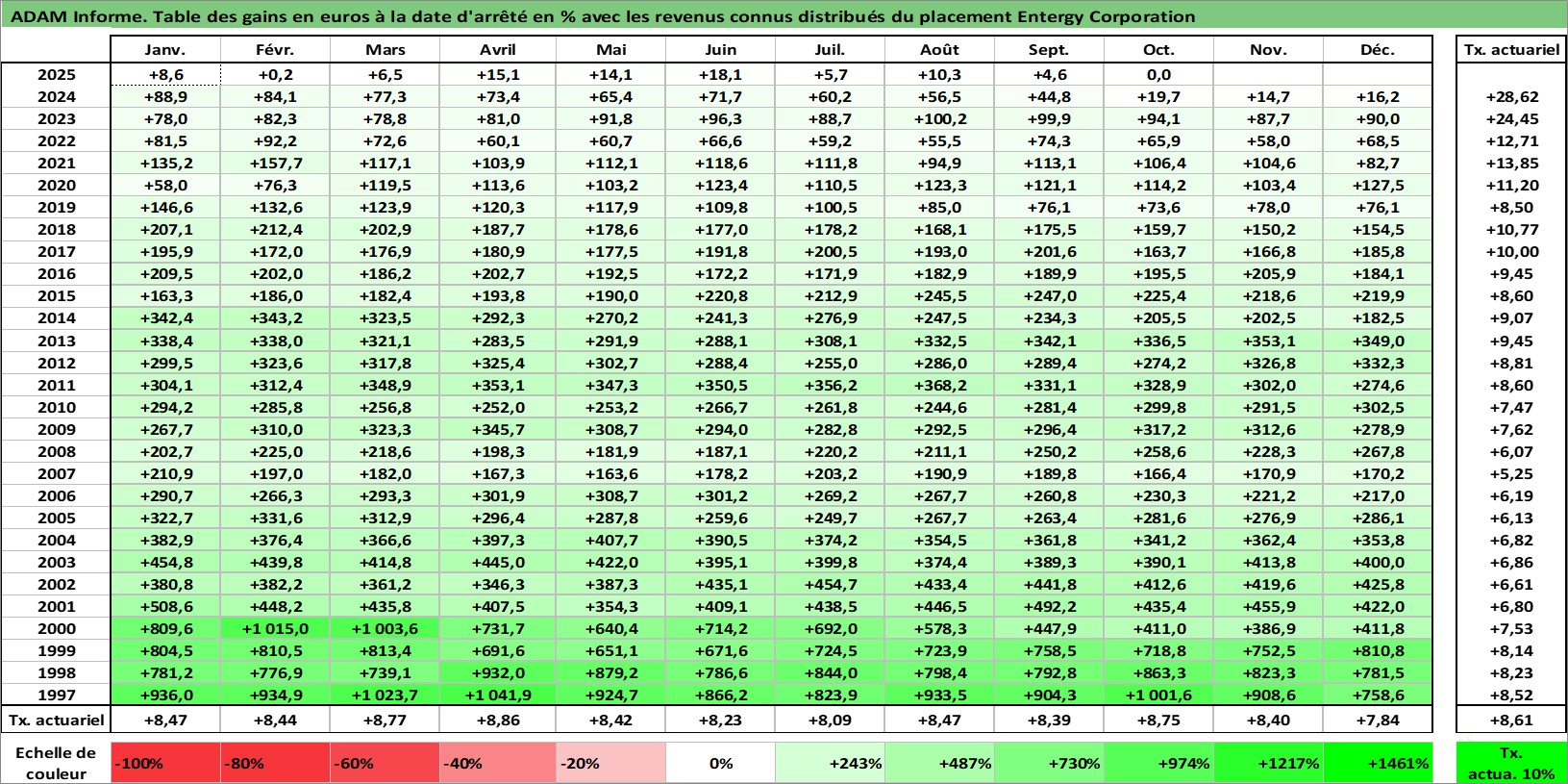The image size is (1568, 784).
Task: Click the +28,62 rate for year 2024
Action: tap(1511, 96)
